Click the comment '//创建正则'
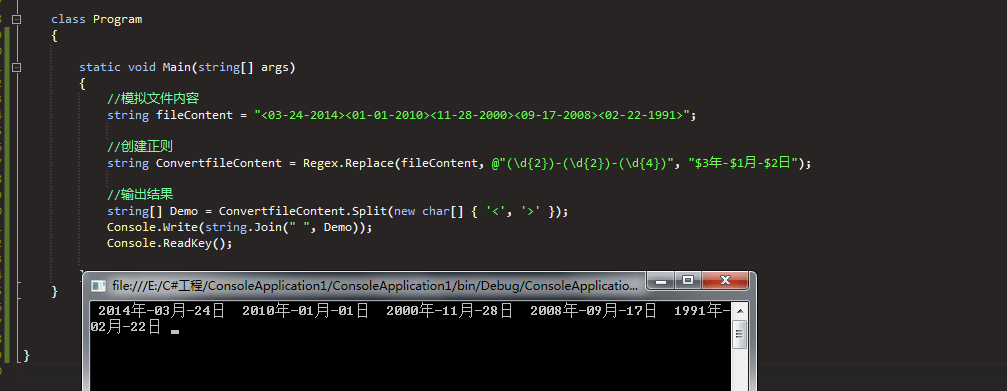This screenshot has width=1007, height=391. click(x=139, y=147)
